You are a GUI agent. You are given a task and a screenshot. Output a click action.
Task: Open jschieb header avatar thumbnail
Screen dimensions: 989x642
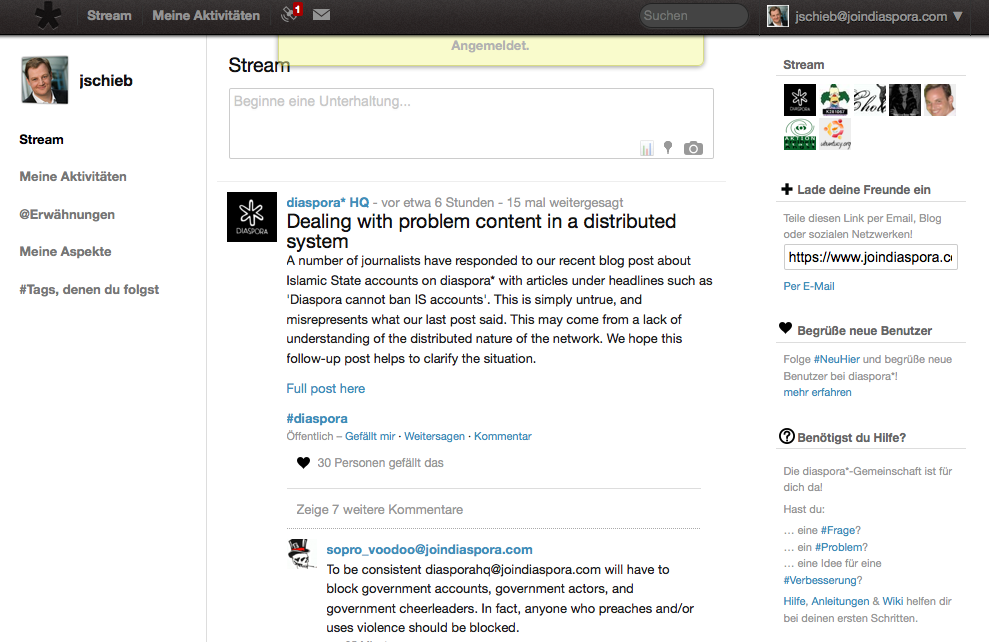[778, 16]
